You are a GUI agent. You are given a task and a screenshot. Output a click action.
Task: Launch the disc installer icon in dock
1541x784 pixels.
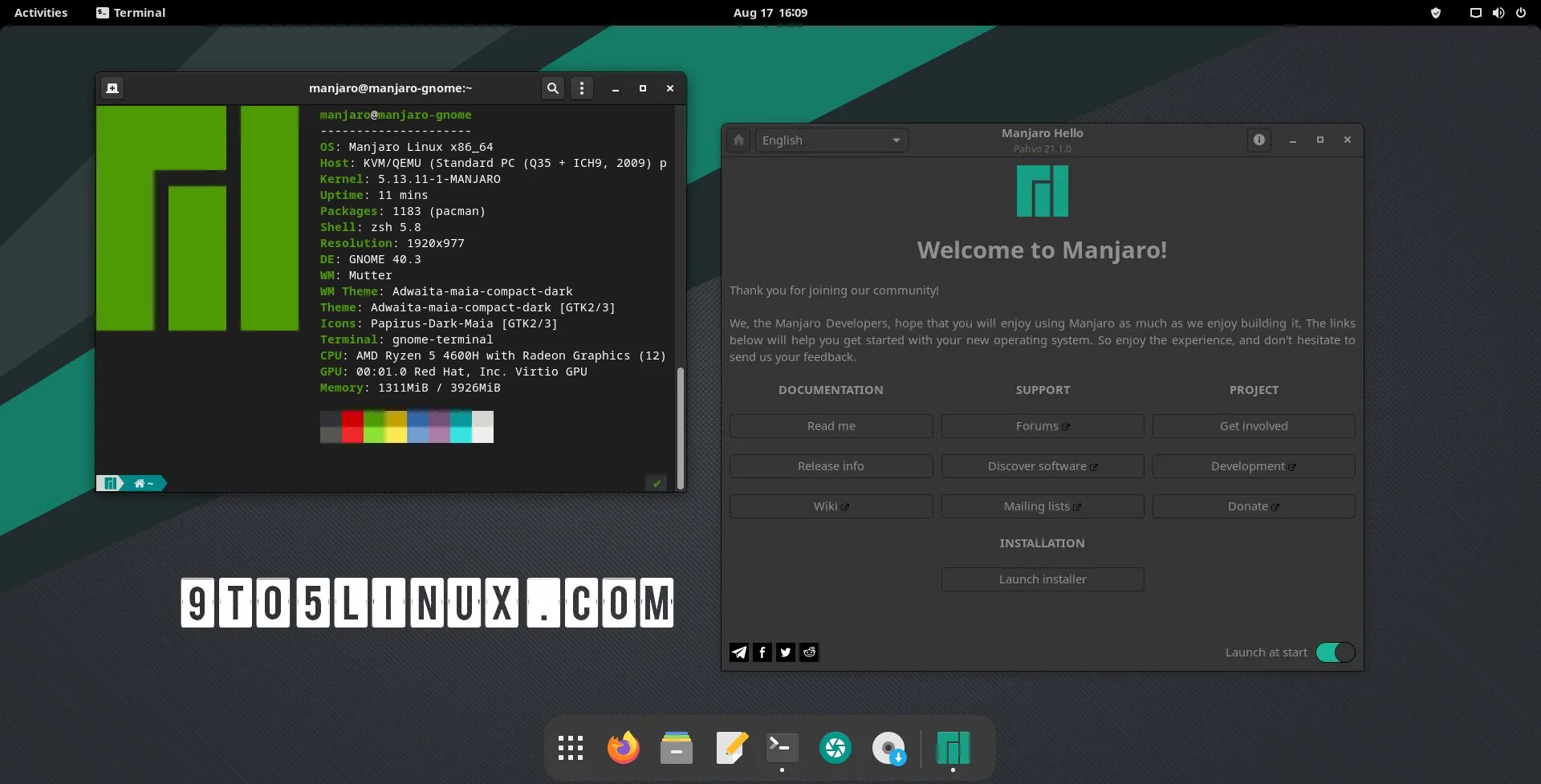click(x=888, y=748)
